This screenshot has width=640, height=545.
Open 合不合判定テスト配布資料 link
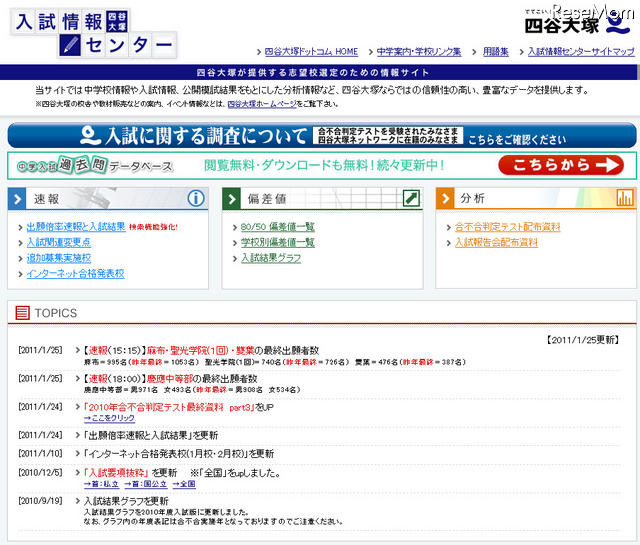(x=508, y=227)
